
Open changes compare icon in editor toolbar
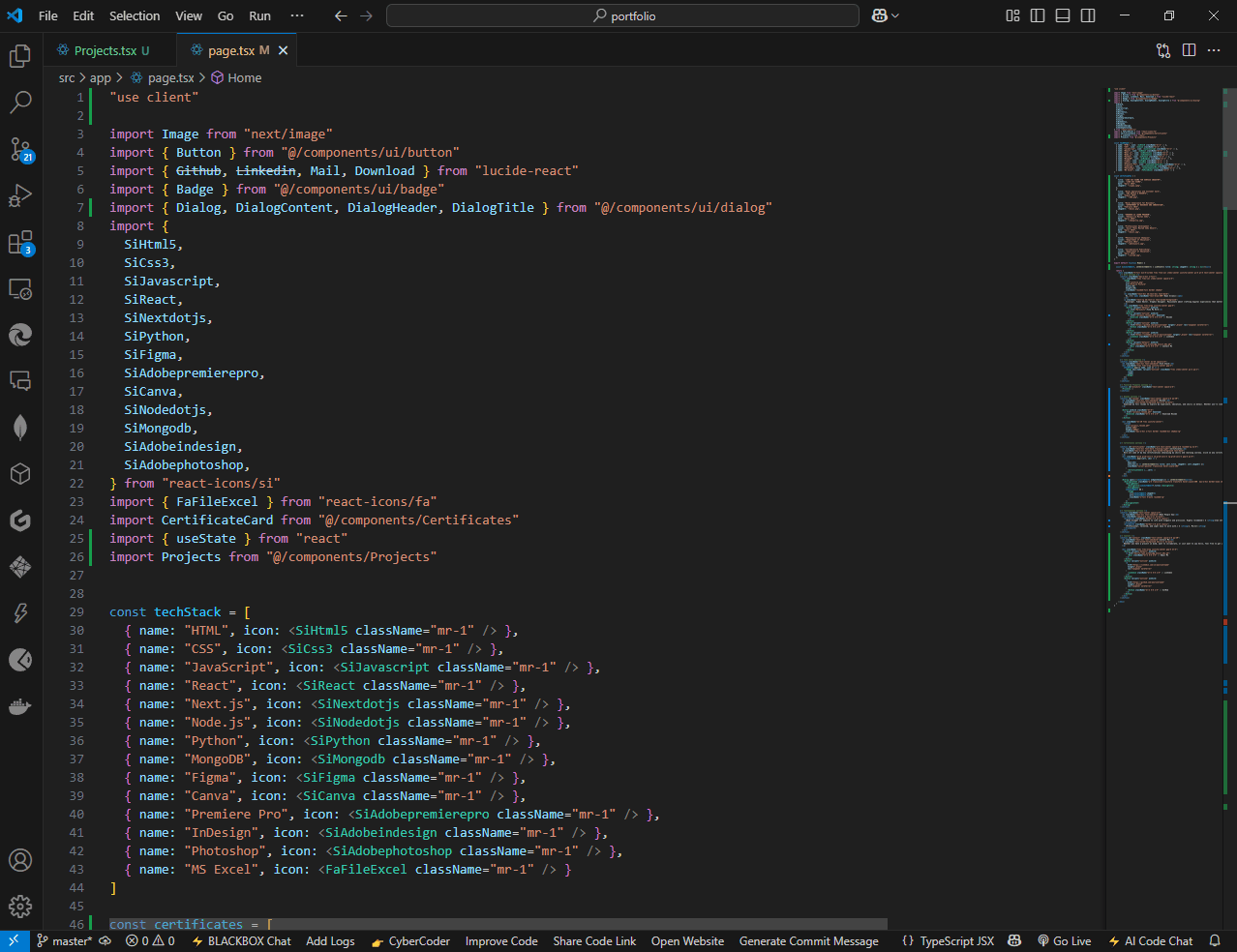pyautogui.click(x=1163, y=50)
